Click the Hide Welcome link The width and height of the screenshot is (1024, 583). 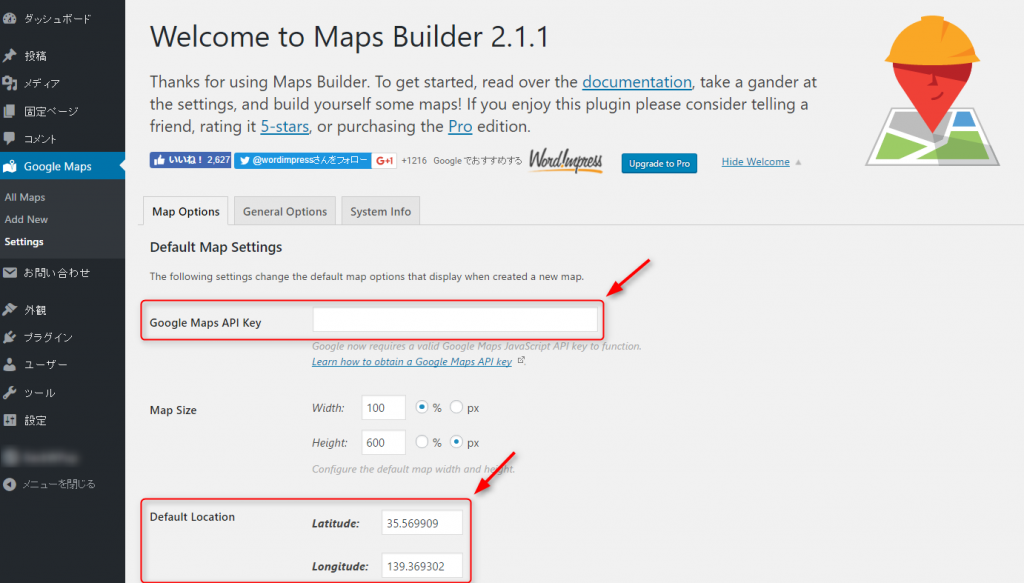(x=756, y=162)
